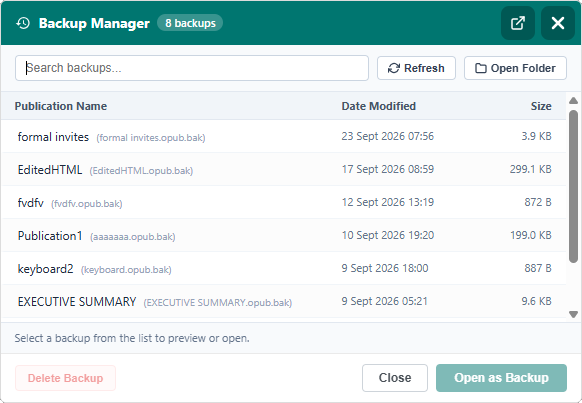Screen dimensions: 582x403
Task: Select the Publication1 backup row
Action: tap(284, 236)
